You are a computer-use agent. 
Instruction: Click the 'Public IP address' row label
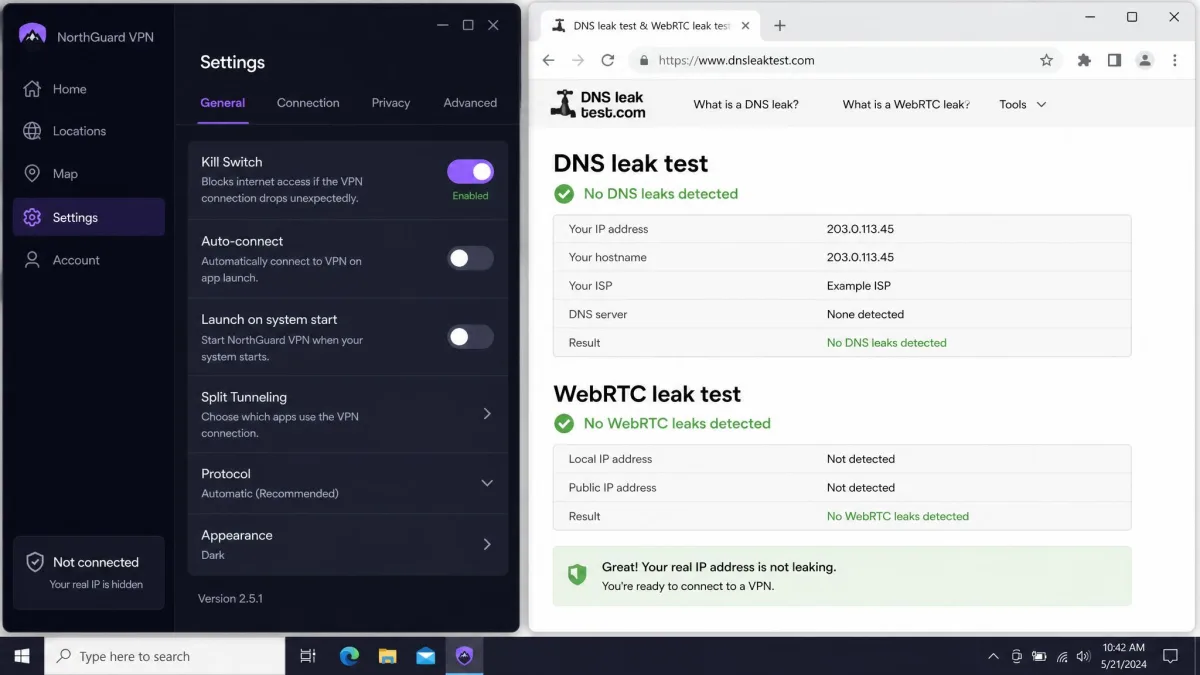[x=612, y=488]
